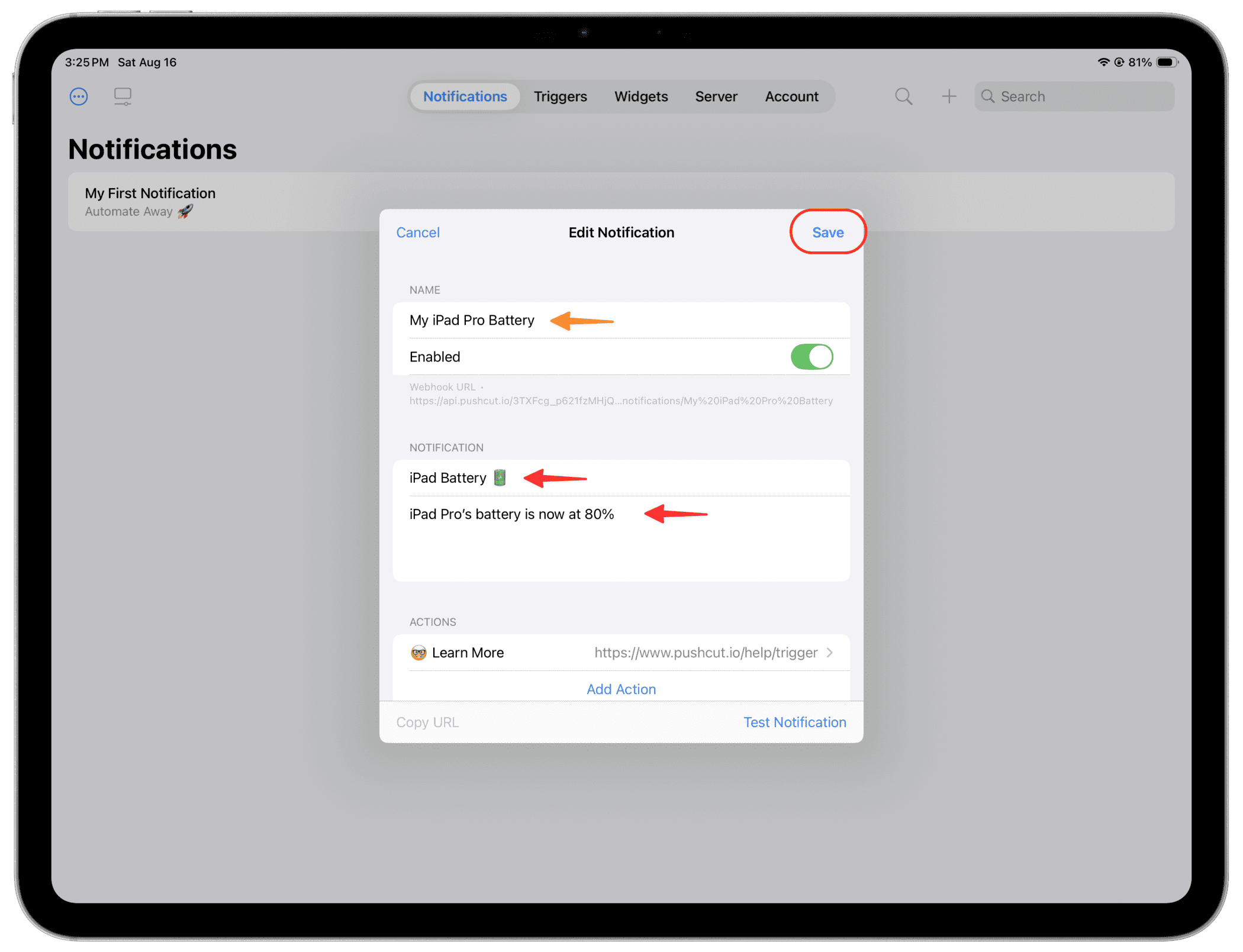Click the Learn More pushcut.io help URL
The image size is (1243, 952).
click(706, 653)
